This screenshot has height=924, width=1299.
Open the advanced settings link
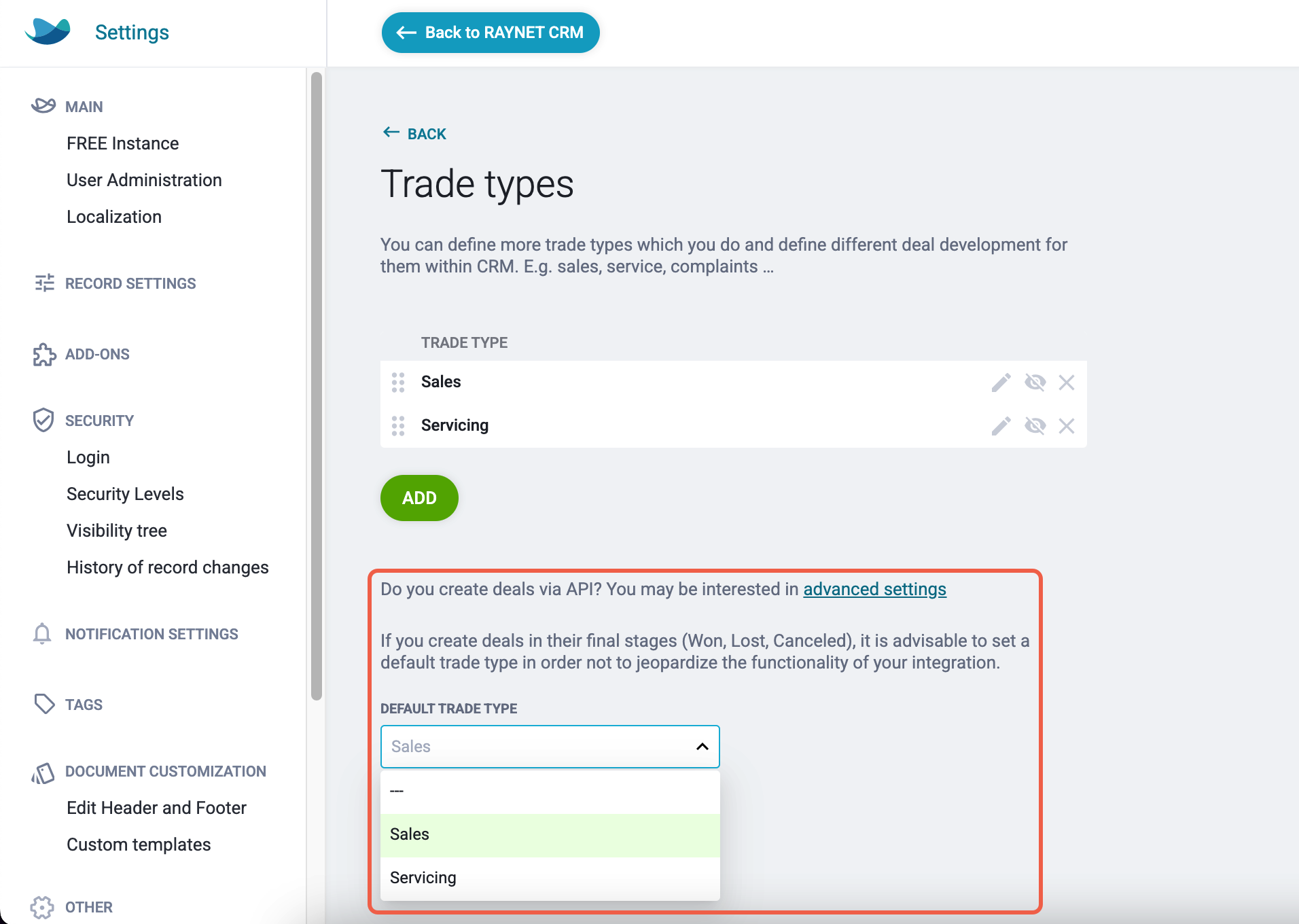tap(874, 589)
